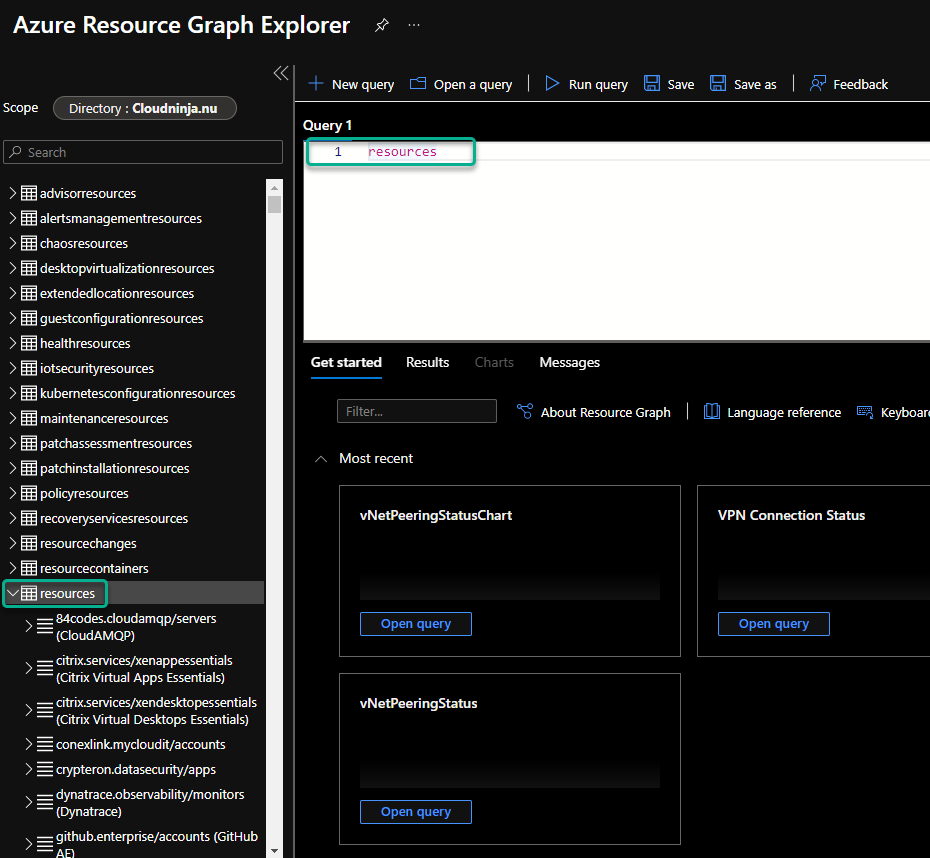Pin the Azure Resource Graph Explorer blade
Viewport: 930px width, 858px height.
click(382, 25)
